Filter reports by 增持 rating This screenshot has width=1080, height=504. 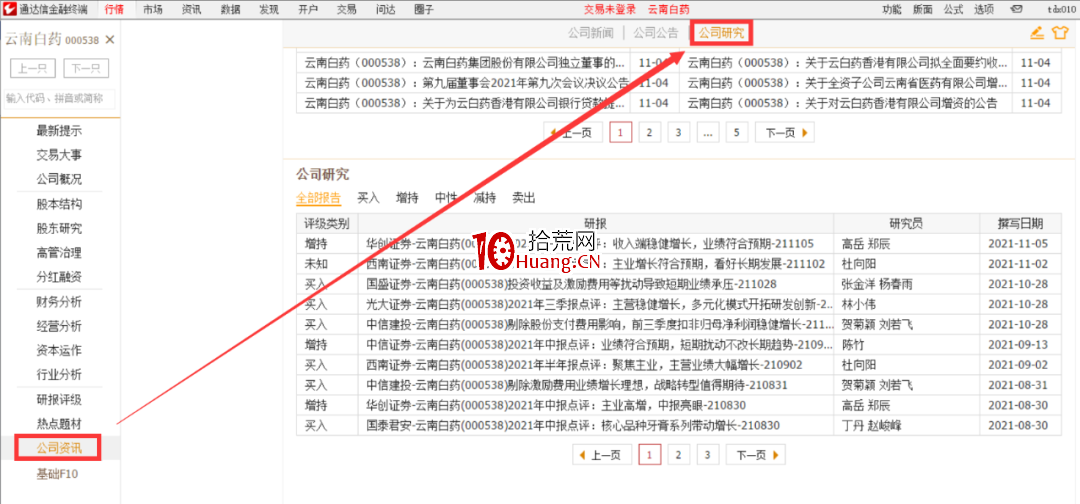407,198
